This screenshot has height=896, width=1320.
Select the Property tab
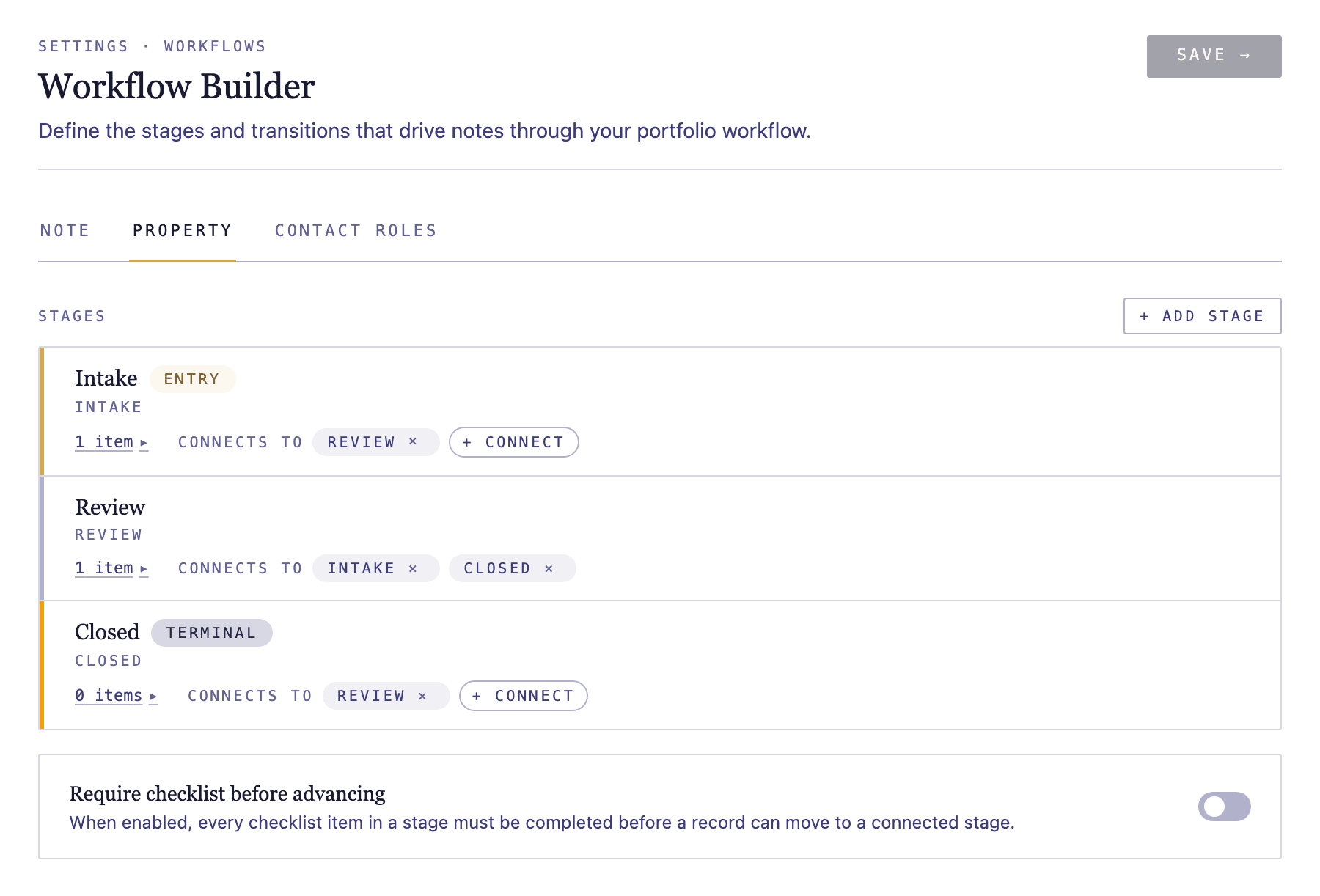(x=182, y=231)
